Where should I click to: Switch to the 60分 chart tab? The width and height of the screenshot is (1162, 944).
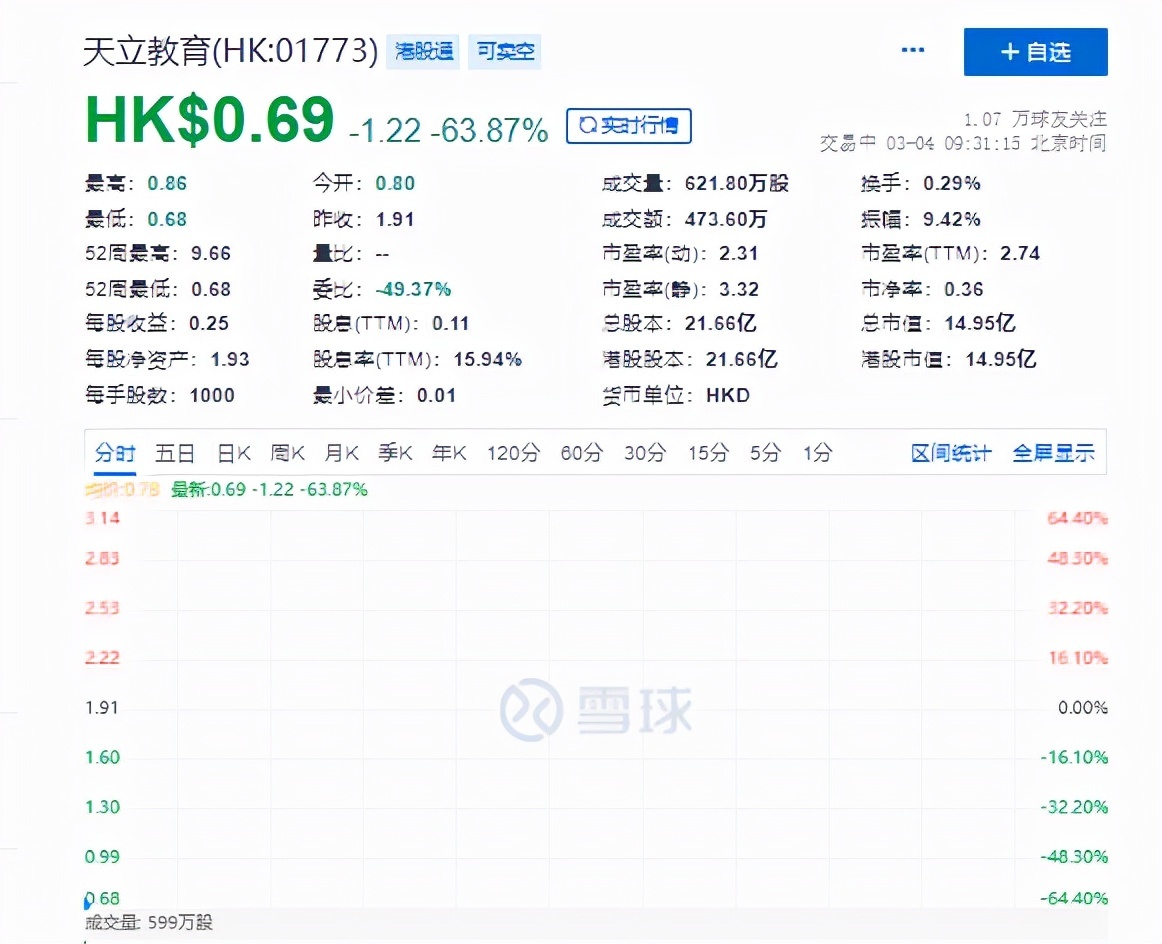(582, 453)
